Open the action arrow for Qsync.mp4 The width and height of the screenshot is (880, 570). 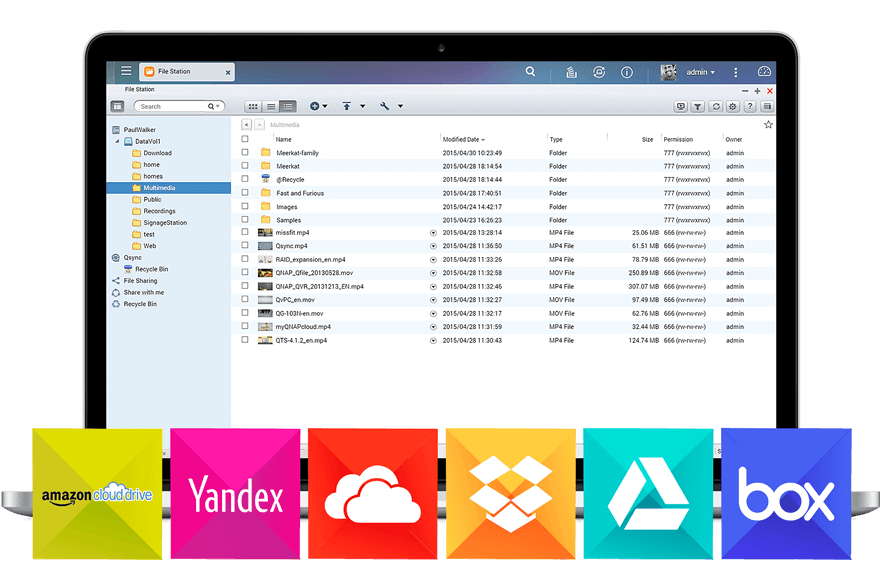[433, 245]
